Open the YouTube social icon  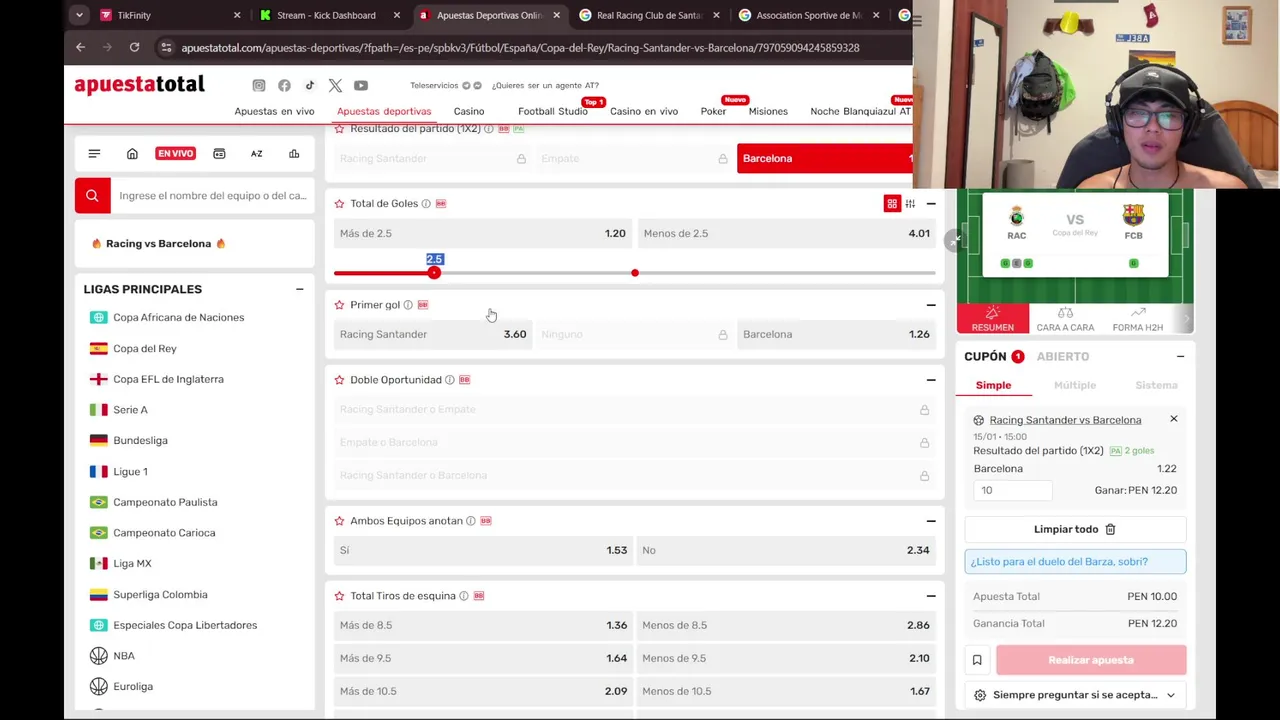tap(361, 85)
